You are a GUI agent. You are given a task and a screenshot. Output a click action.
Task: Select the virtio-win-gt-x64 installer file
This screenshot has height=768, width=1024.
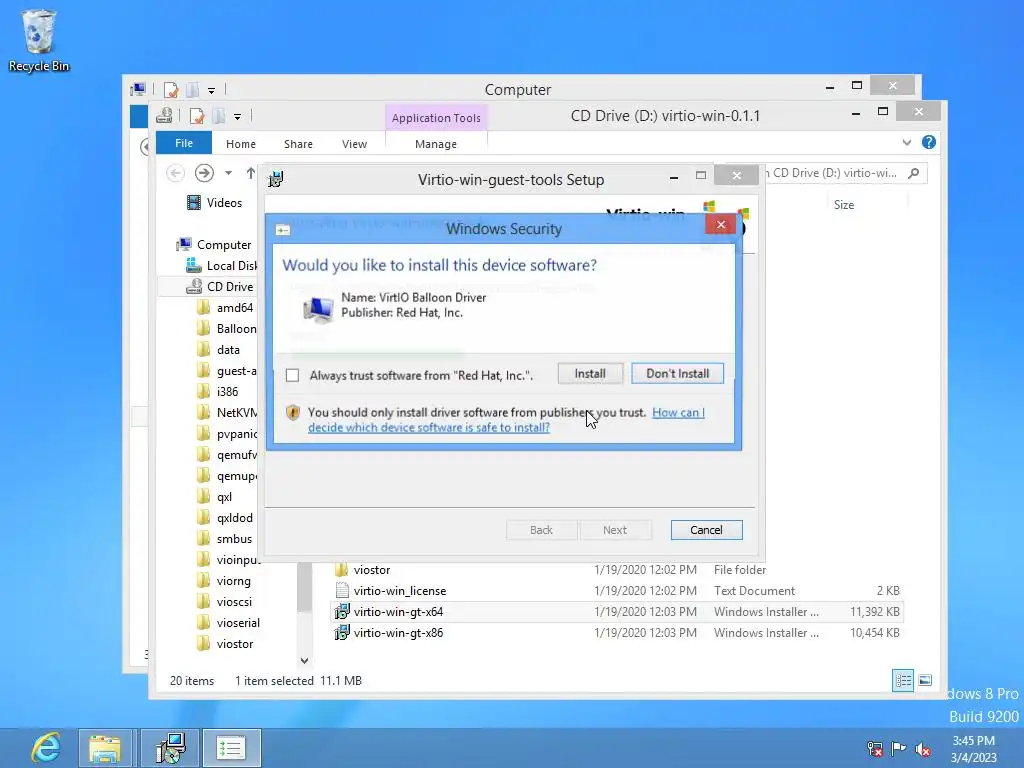[x=617, y=612]
